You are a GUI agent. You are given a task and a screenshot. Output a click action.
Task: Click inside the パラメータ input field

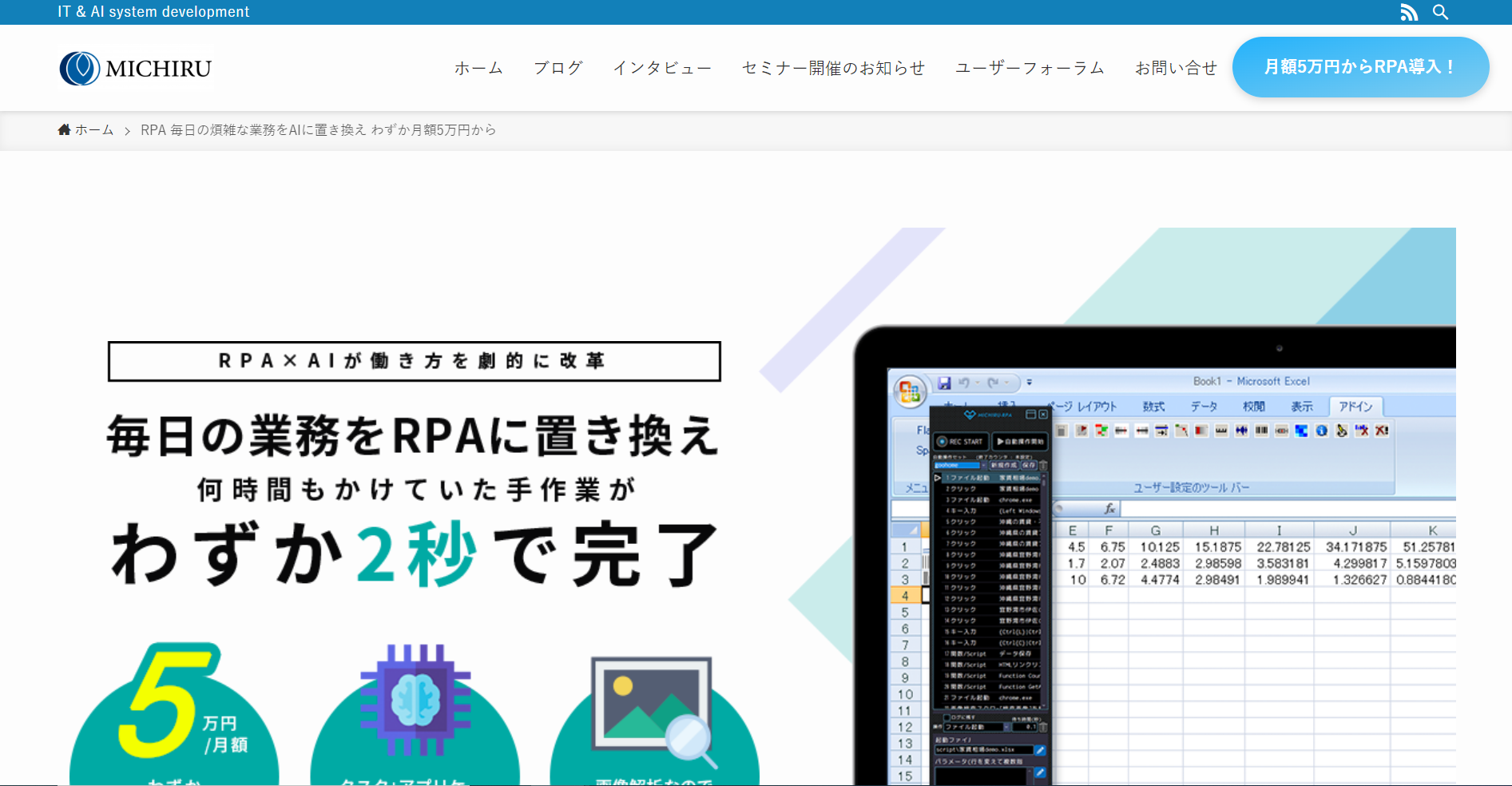[x=980, y=775]
